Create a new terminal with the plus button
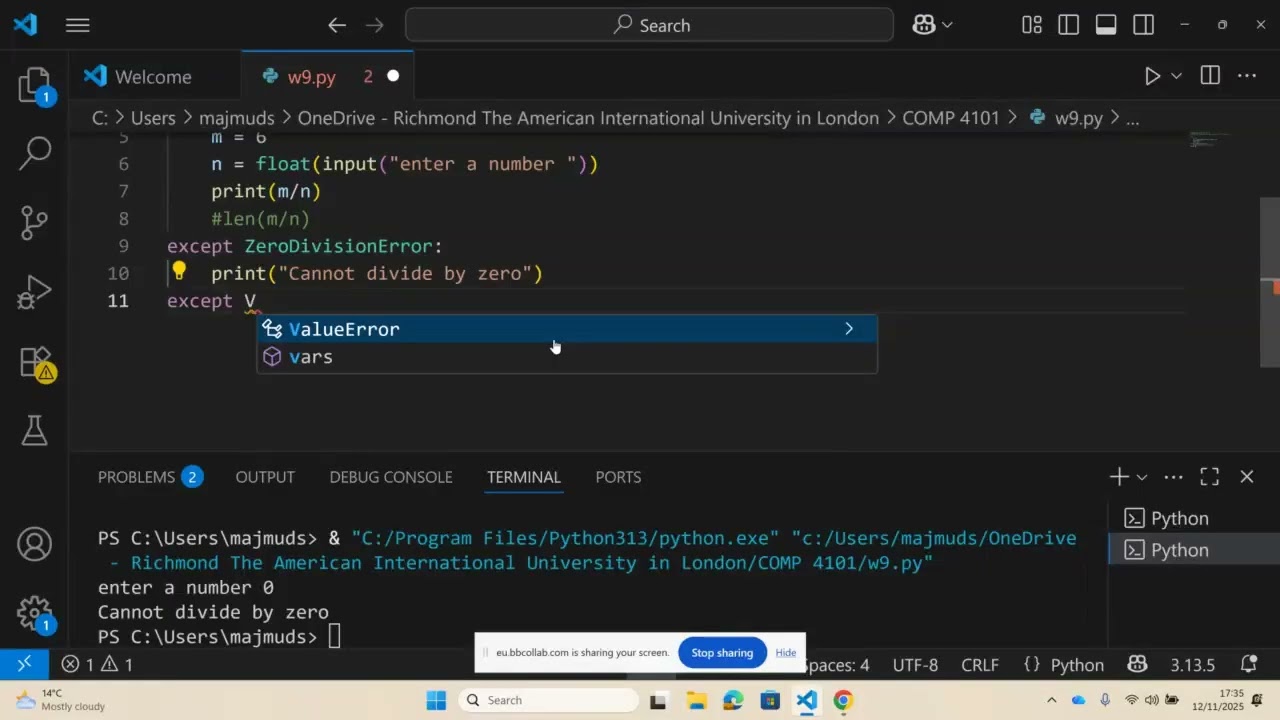Screen dimensions: 1280x720 [x=1119, y=477]
